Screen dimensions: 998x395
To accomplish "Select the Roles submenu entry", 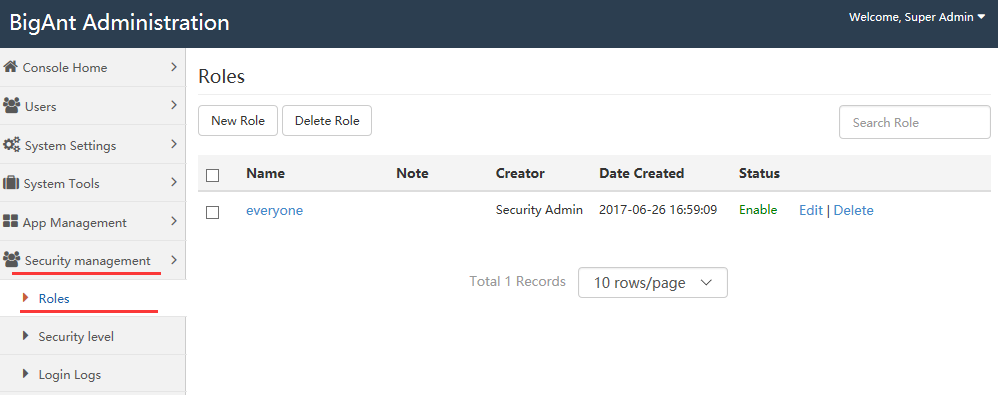I will point(93,298).
